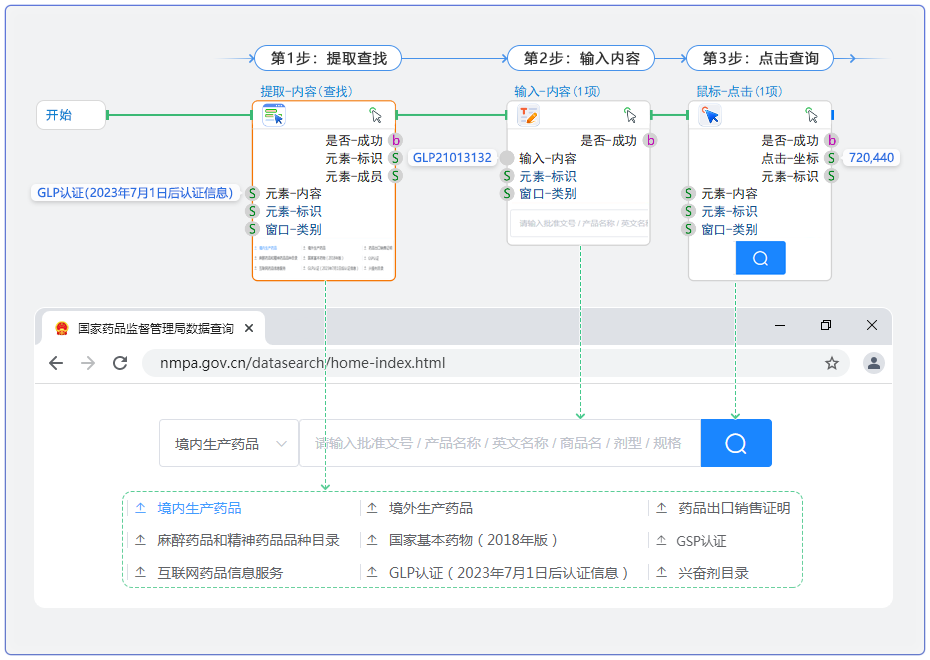930x660 pixels.
Task: Toggle the 是否-成功 output port on 输入-内容 node
Action: click(x=650, y=141)
